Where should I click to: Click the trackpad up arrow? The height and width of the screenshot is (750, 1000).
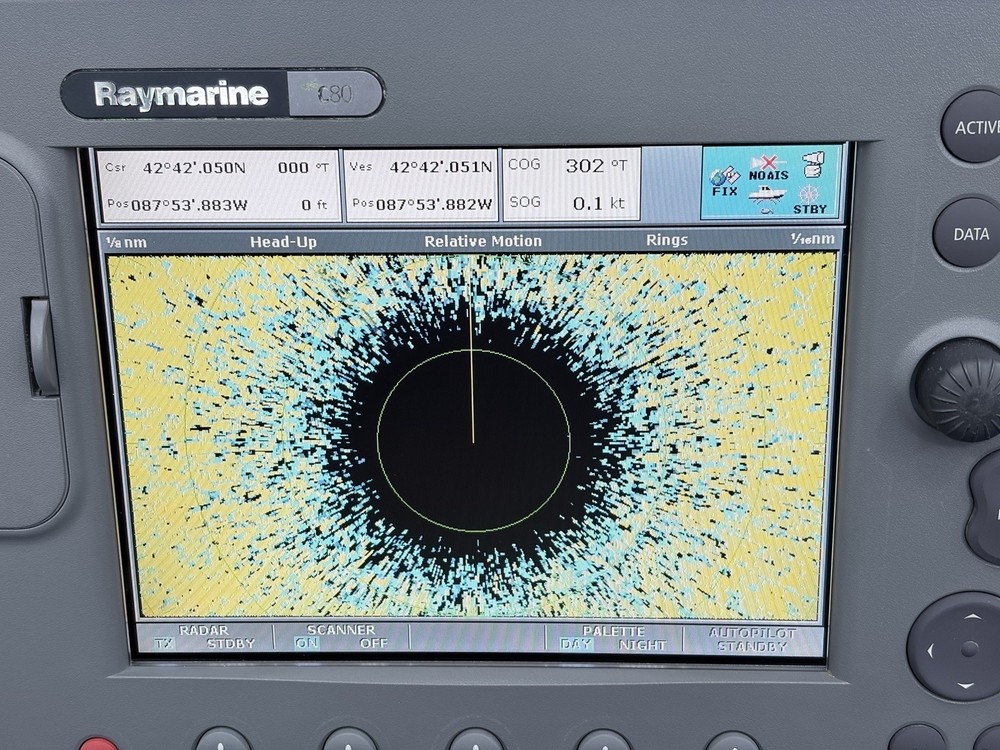(x=973, y=616)
